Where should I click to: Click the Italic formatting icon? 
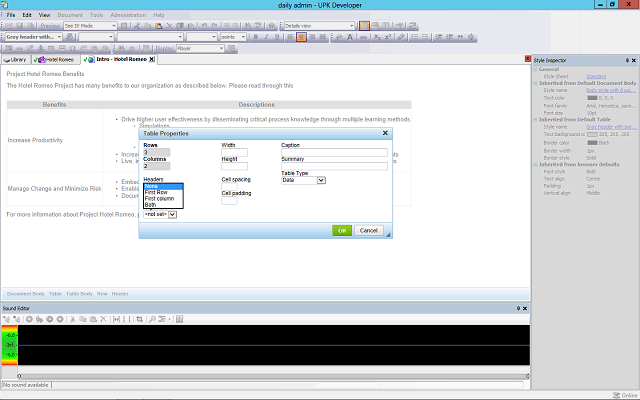267,37
